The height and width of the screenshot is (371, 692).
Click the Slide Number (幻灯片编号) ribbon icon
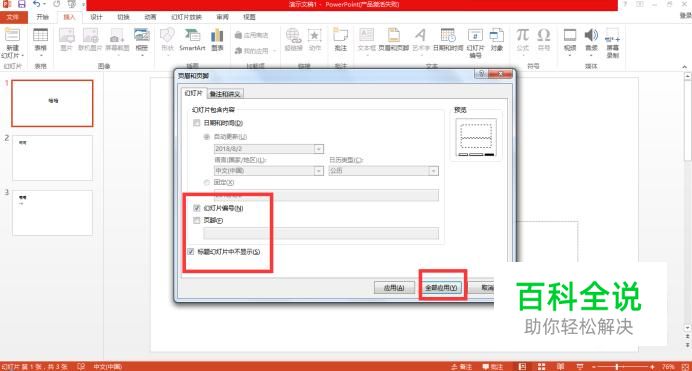point(475,35)
